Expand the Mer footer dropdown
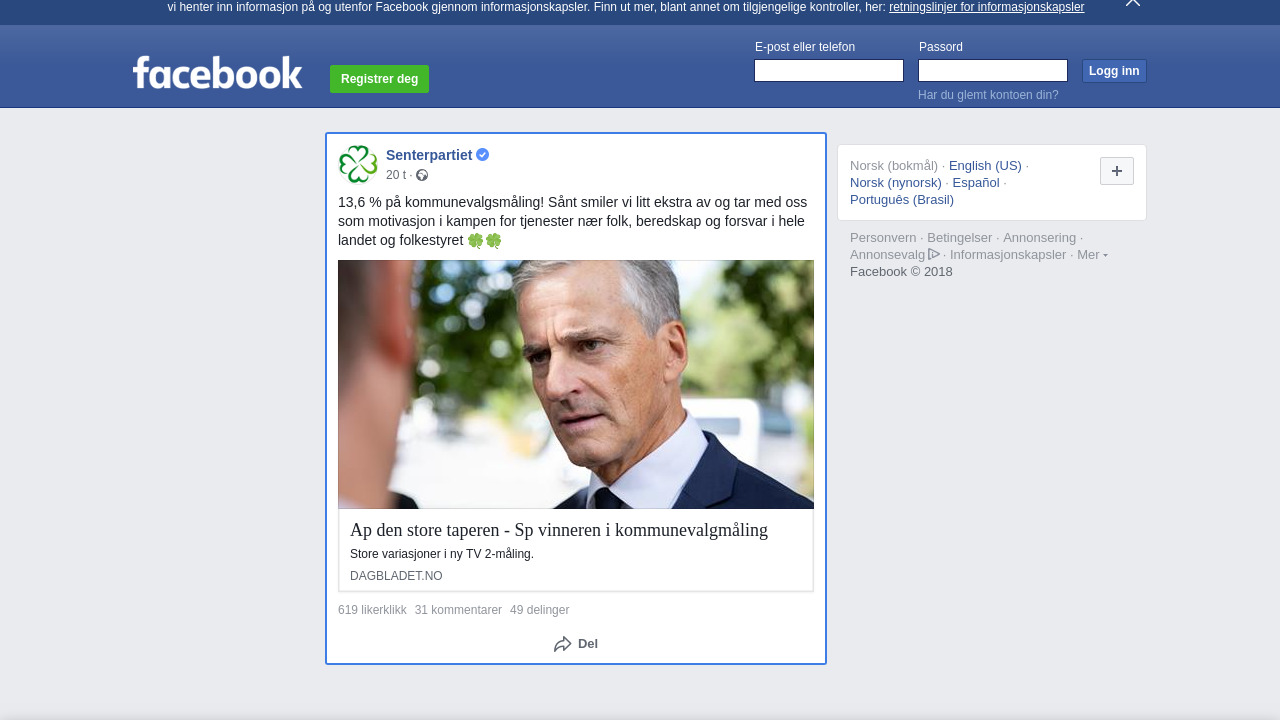Image resolution: width=1280 pixels, height=720 pixels. coord(1092,255)
